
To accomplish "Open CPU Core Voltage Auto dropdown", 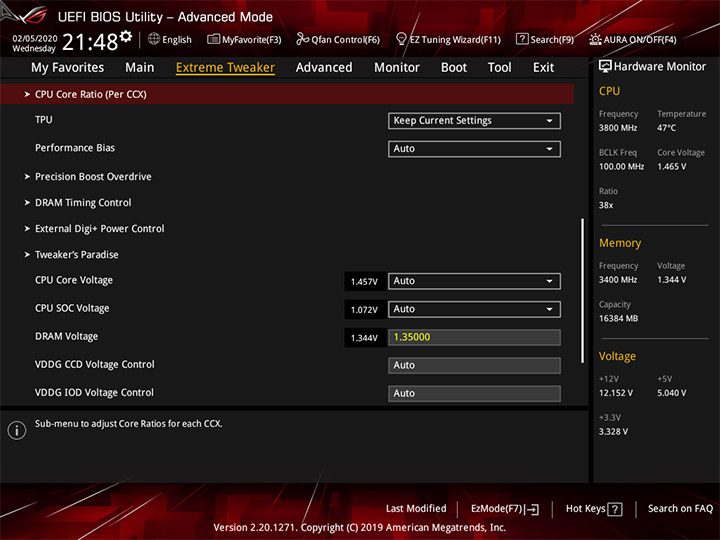I will tap(474, 281).
